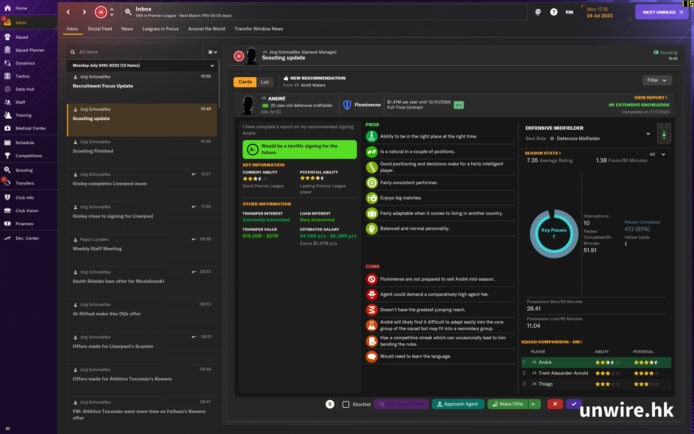This screenshot has height=434, width=694.
Task: Switch to List view
Action: click(x=265, y=81)
